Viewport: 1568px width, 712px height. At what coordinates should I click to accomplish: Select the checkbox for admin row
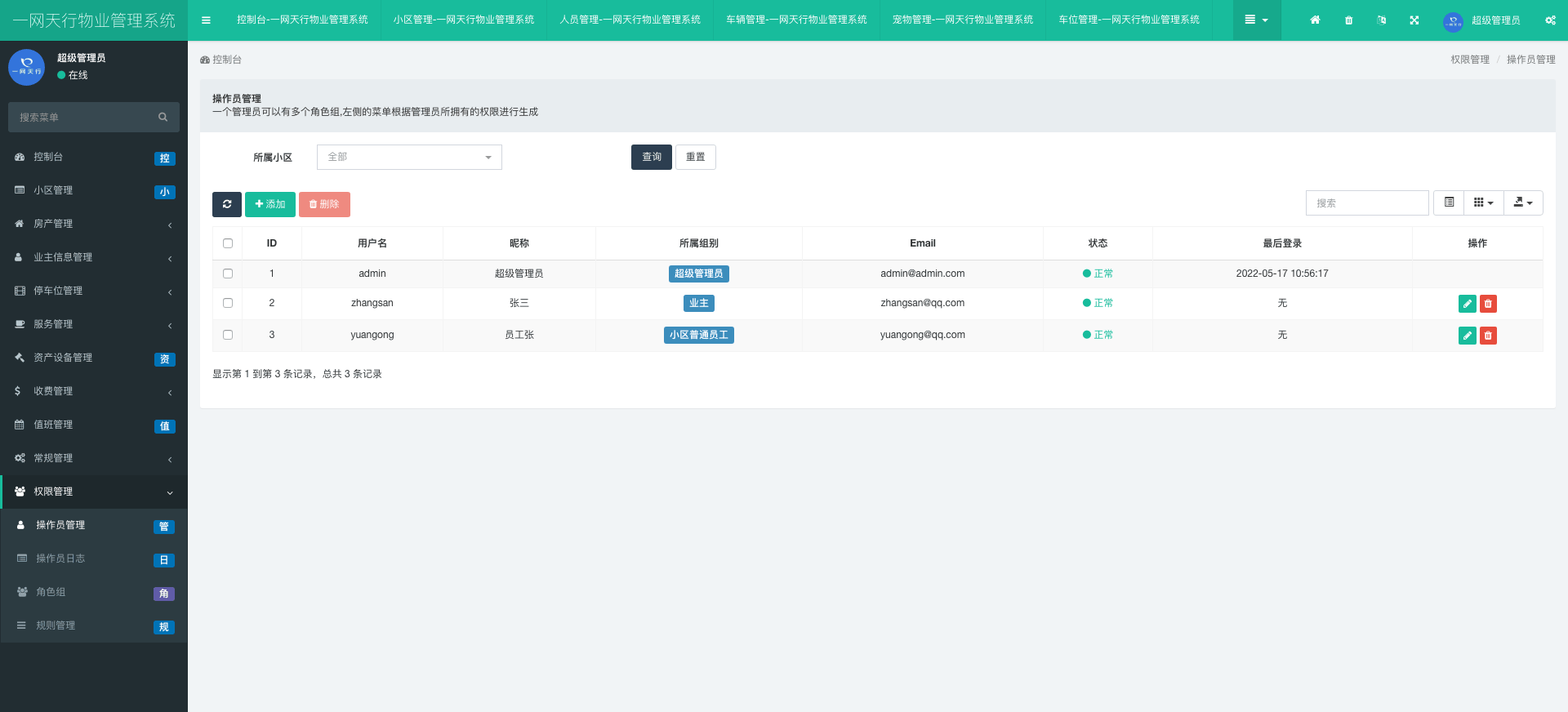(228, 274)
